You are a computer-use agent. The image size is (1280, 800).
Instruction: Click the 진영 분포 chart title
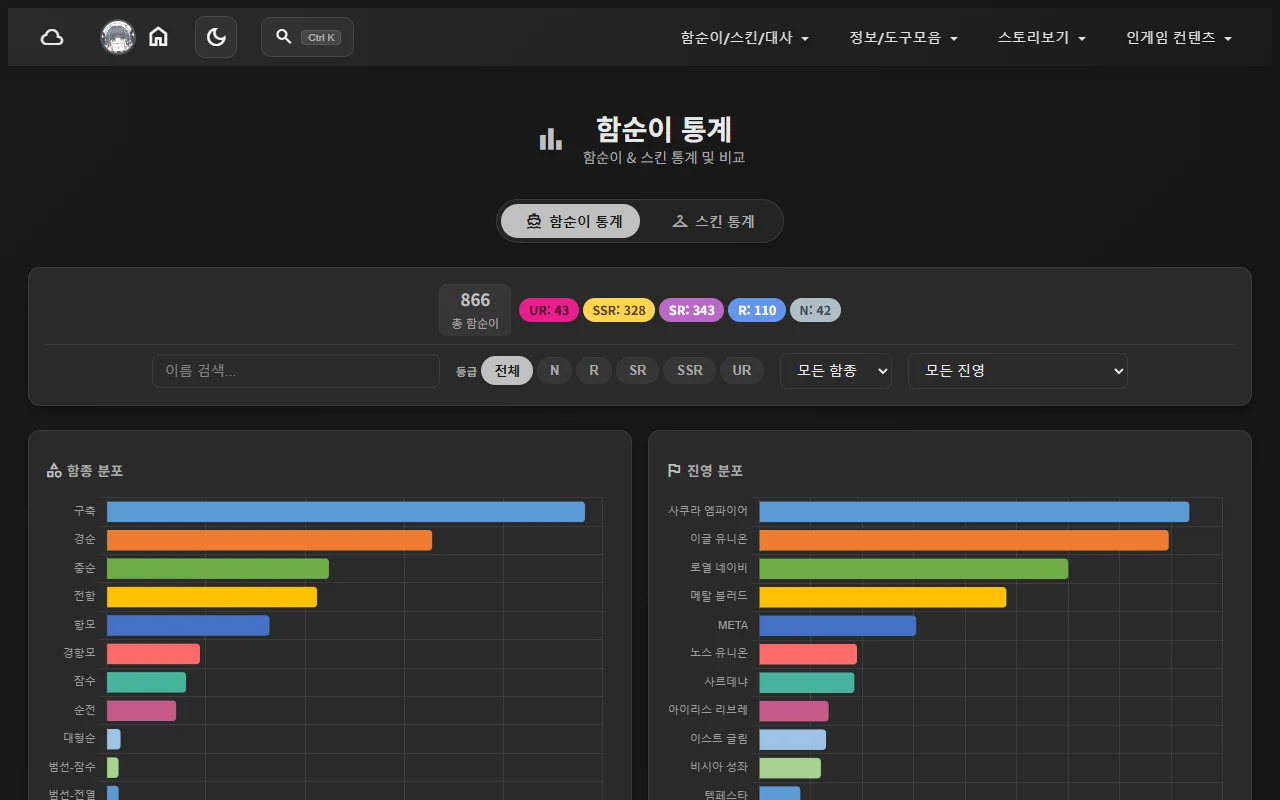(715, 471)
